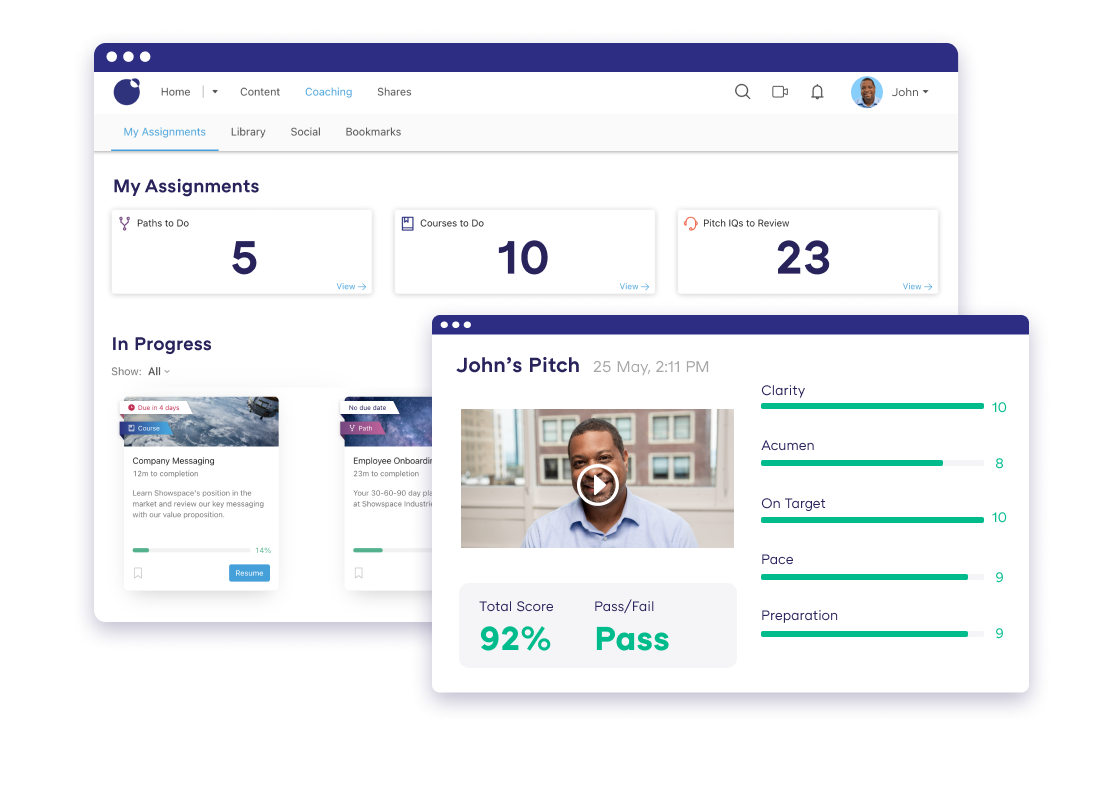Screen dimensions: 1102x788
Task: Click Company Messaging 14% progress bar
Action: point(191,550)
